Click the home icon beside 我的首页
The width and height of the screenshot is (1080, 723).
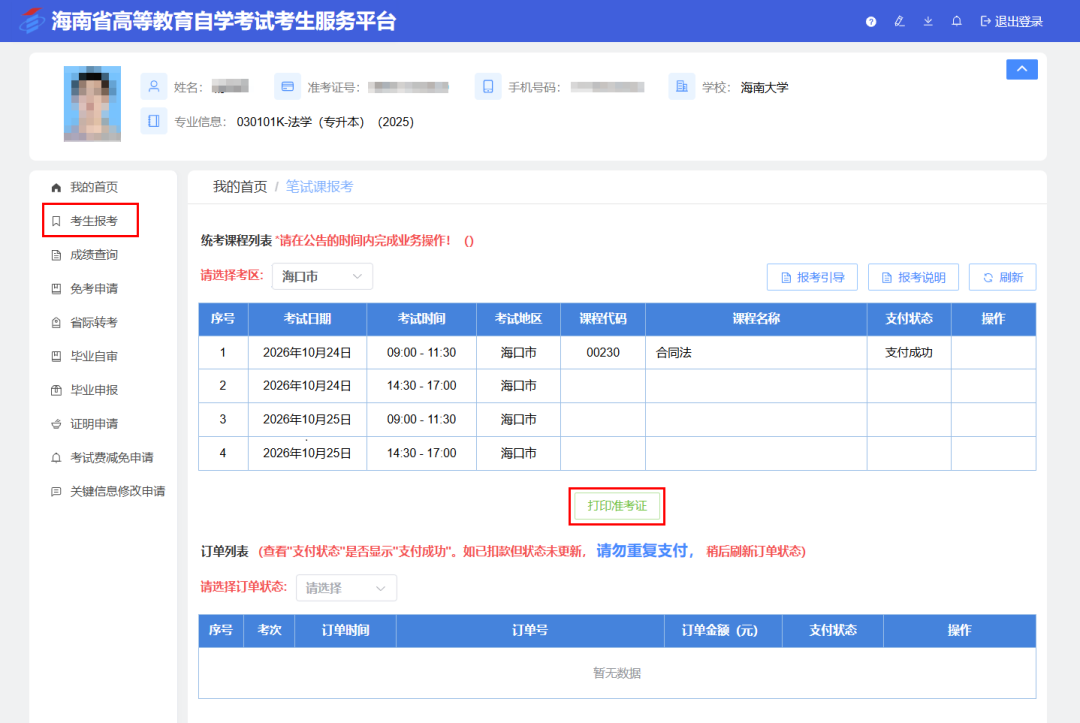pos(56,187)
